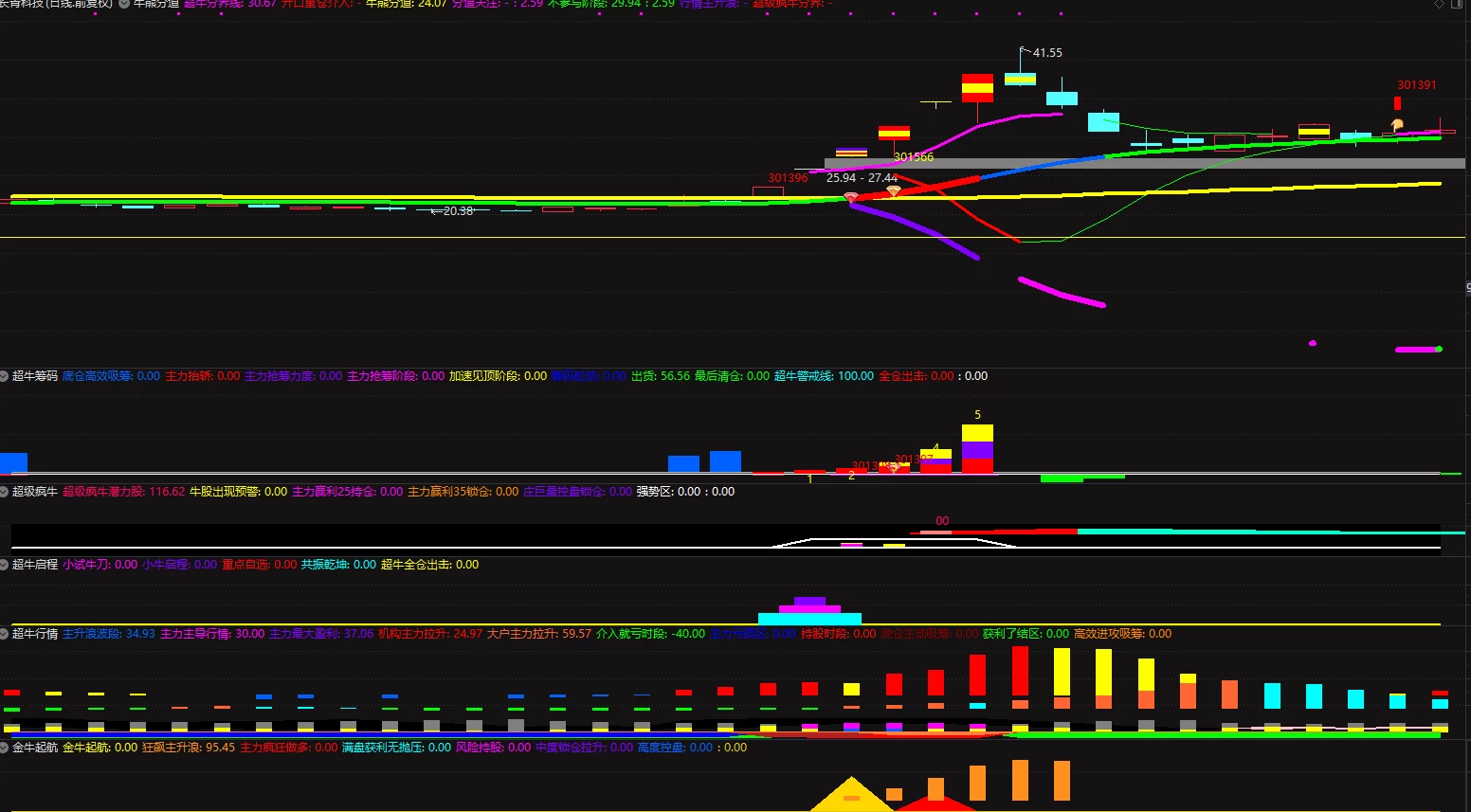Screen dimensions: 1471x812
Task: Click the 主力抬轿: 0.00 value
Action: point(203,376)
